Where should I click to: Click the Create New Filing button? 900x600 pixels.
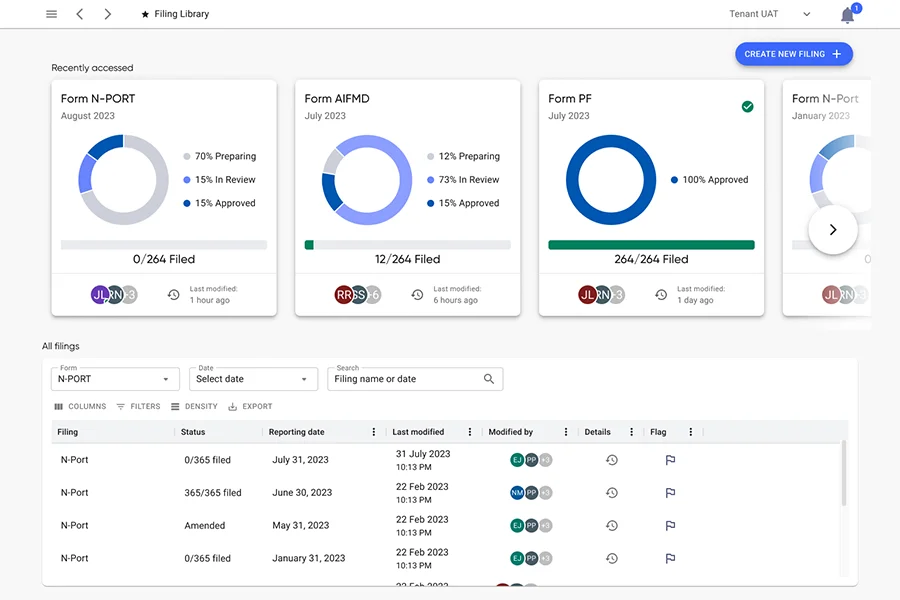click(793, 54)
